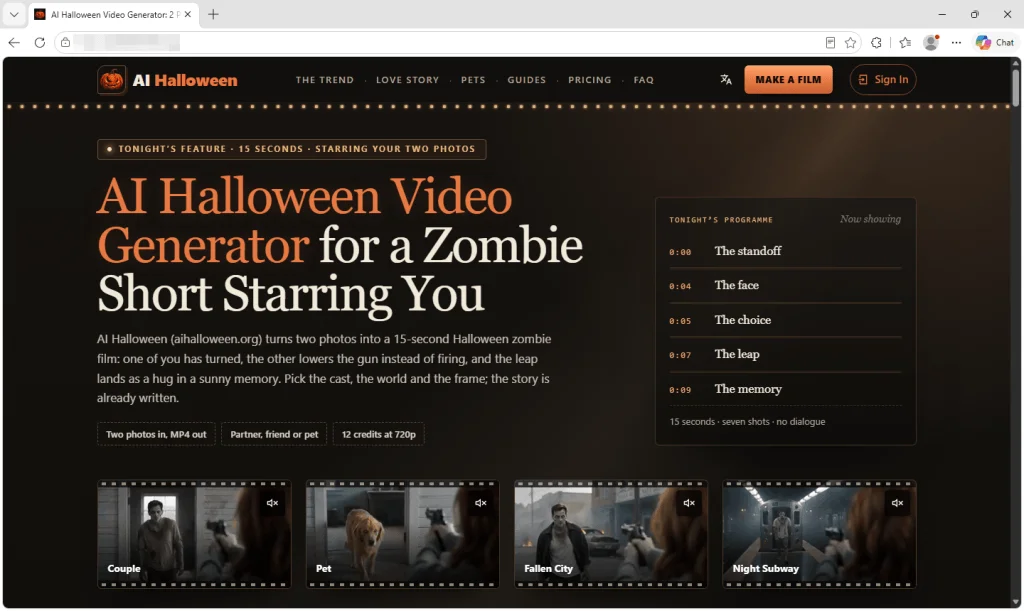Bookmark this page with star icon
Screen dimensions: 1024x611
click(850, 42)
